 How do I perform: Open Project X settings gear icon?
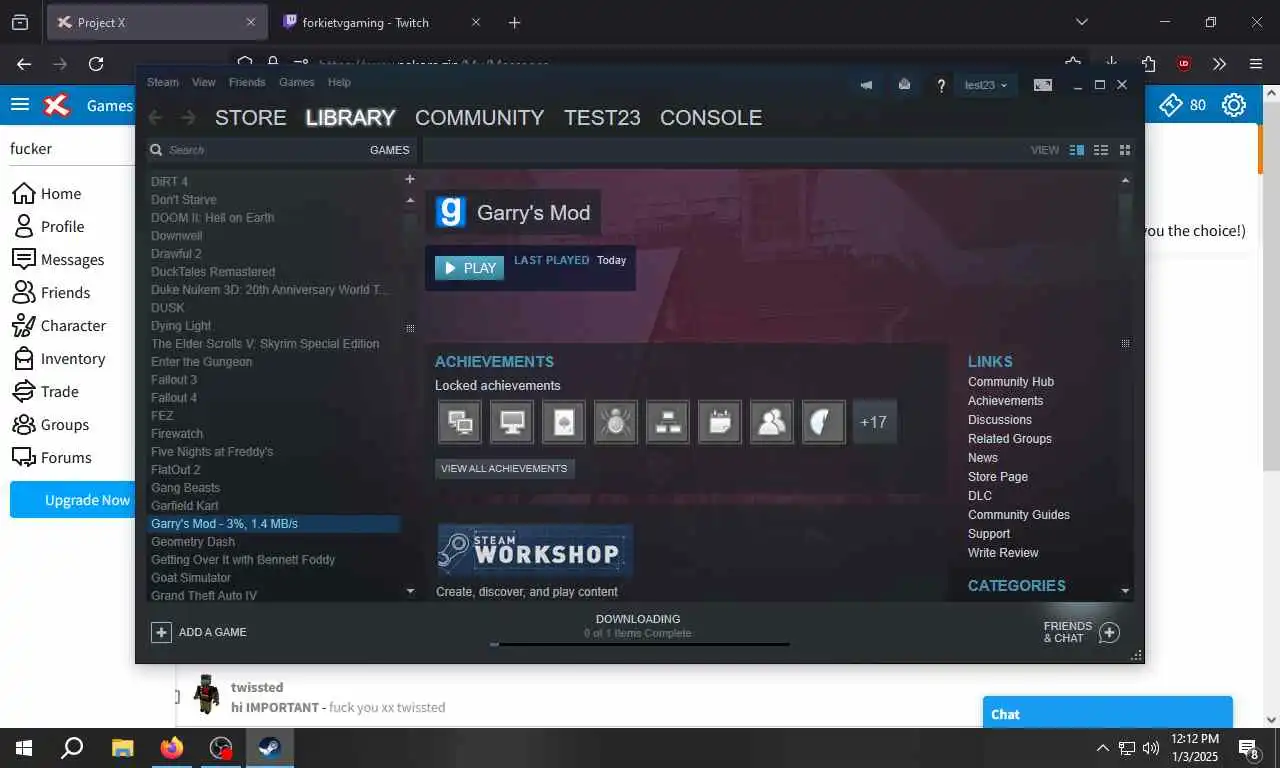(x=1234, y=105)
